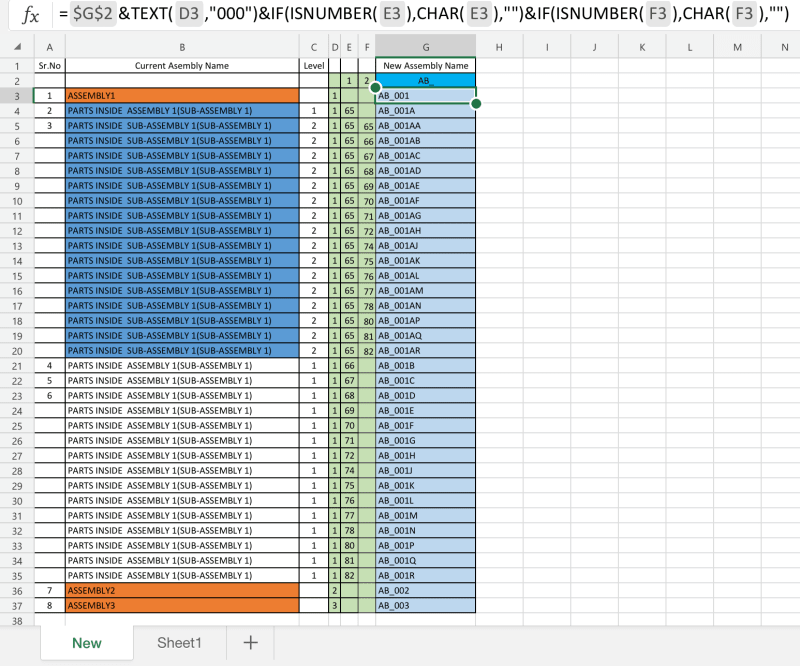Select row 21 header
Viewport: 800px width, 666px height.
(x=17, y=366)
